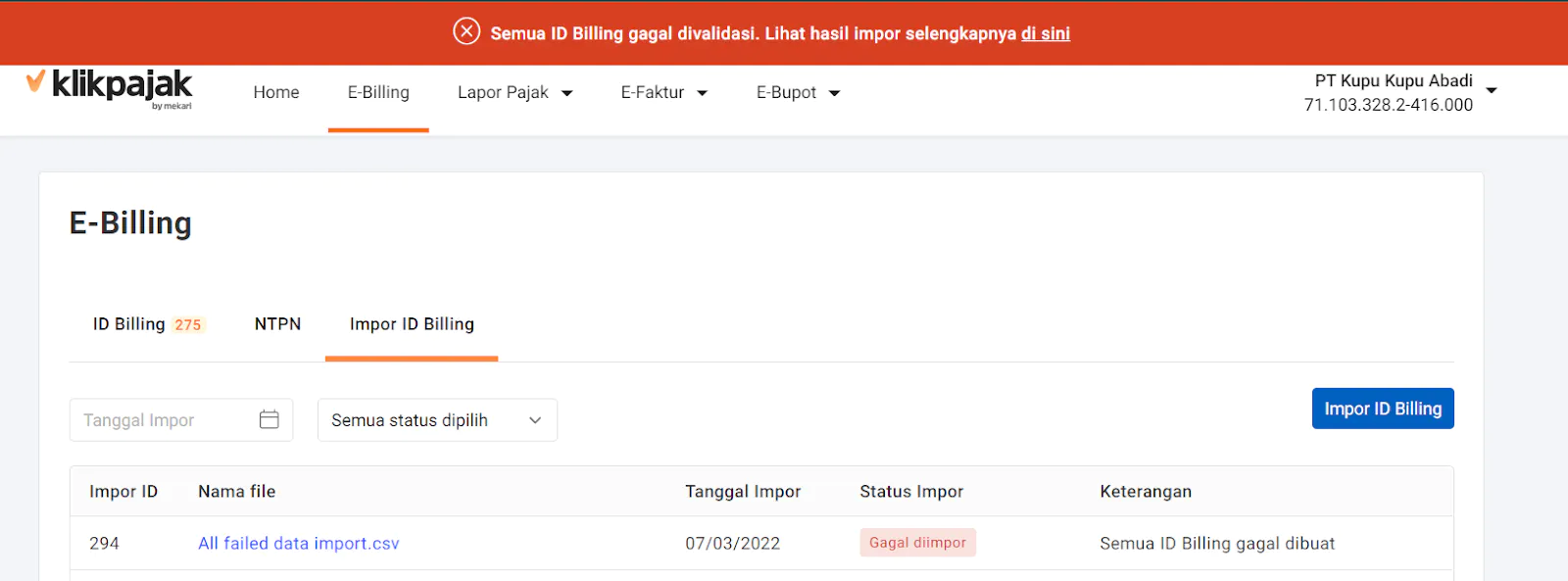1568x581 pixels.
Task: Click the klikpajak logo
Action: click(109, 88)
